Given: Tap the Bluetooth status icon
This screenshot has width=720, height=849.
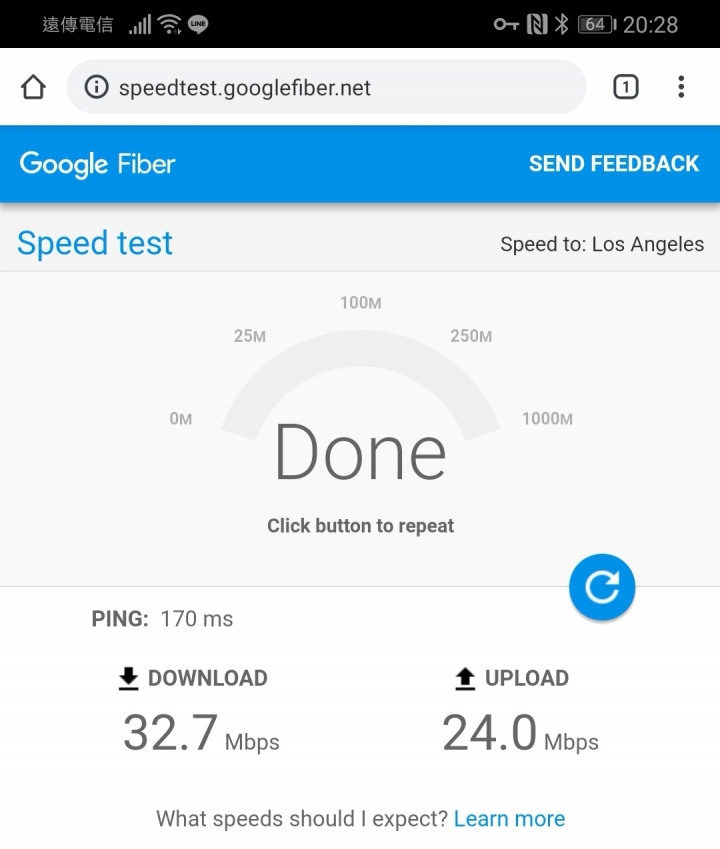Looking at the screenshot, I should pos(562,24).
